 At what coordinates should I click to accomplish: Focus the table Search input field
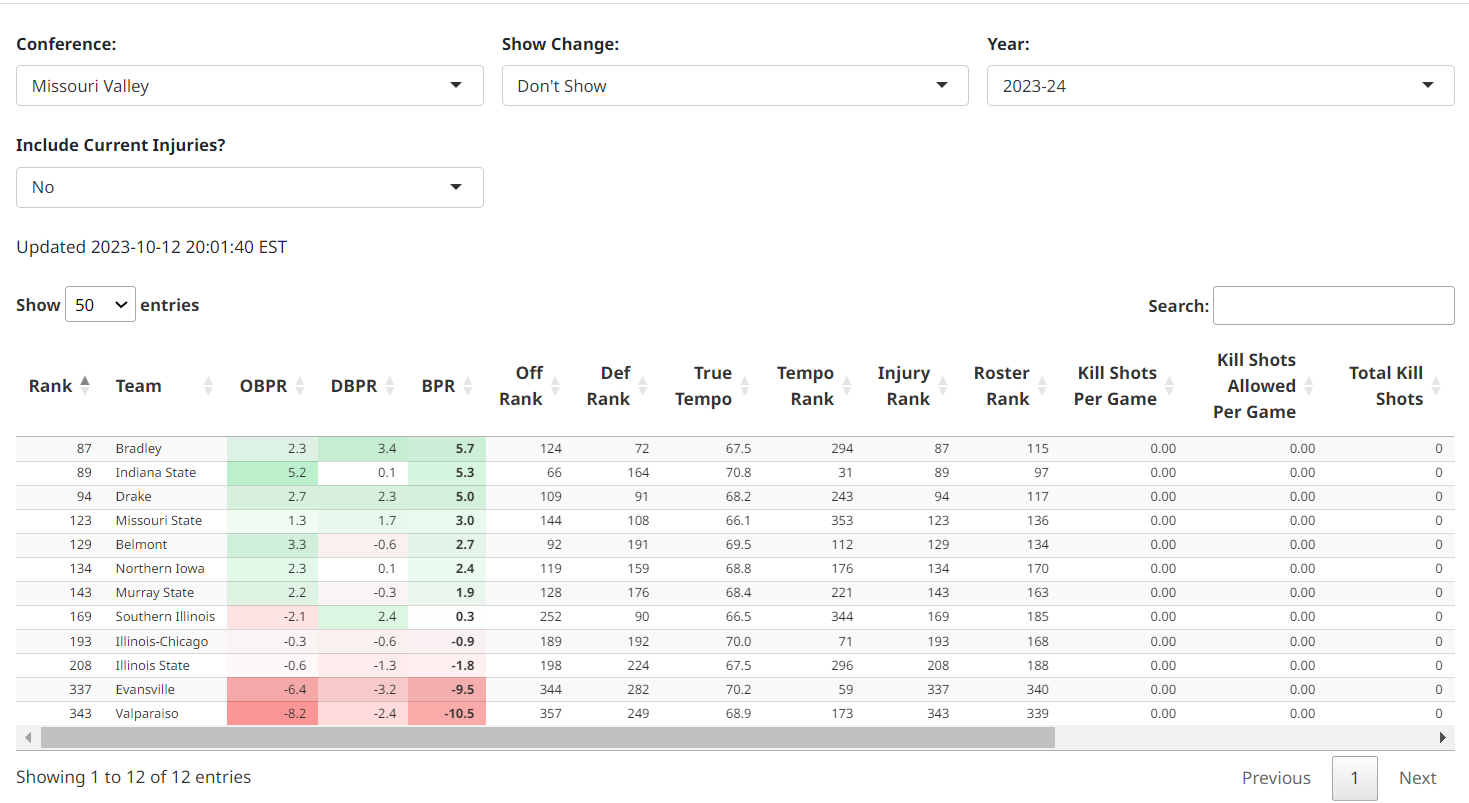tap(1334, 306)
